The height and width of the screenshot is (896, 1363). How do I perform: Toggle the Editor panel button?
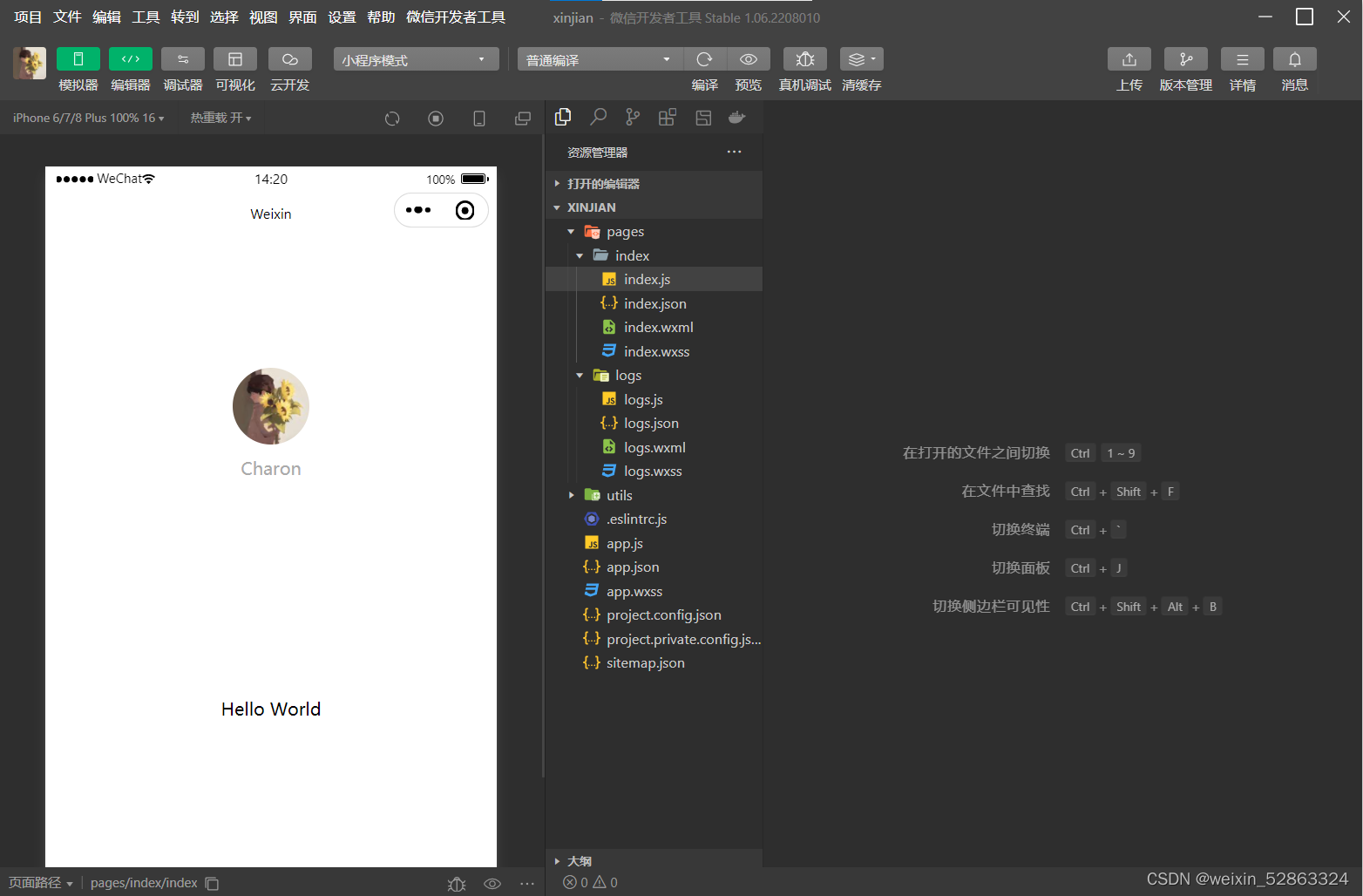(131, 59)
